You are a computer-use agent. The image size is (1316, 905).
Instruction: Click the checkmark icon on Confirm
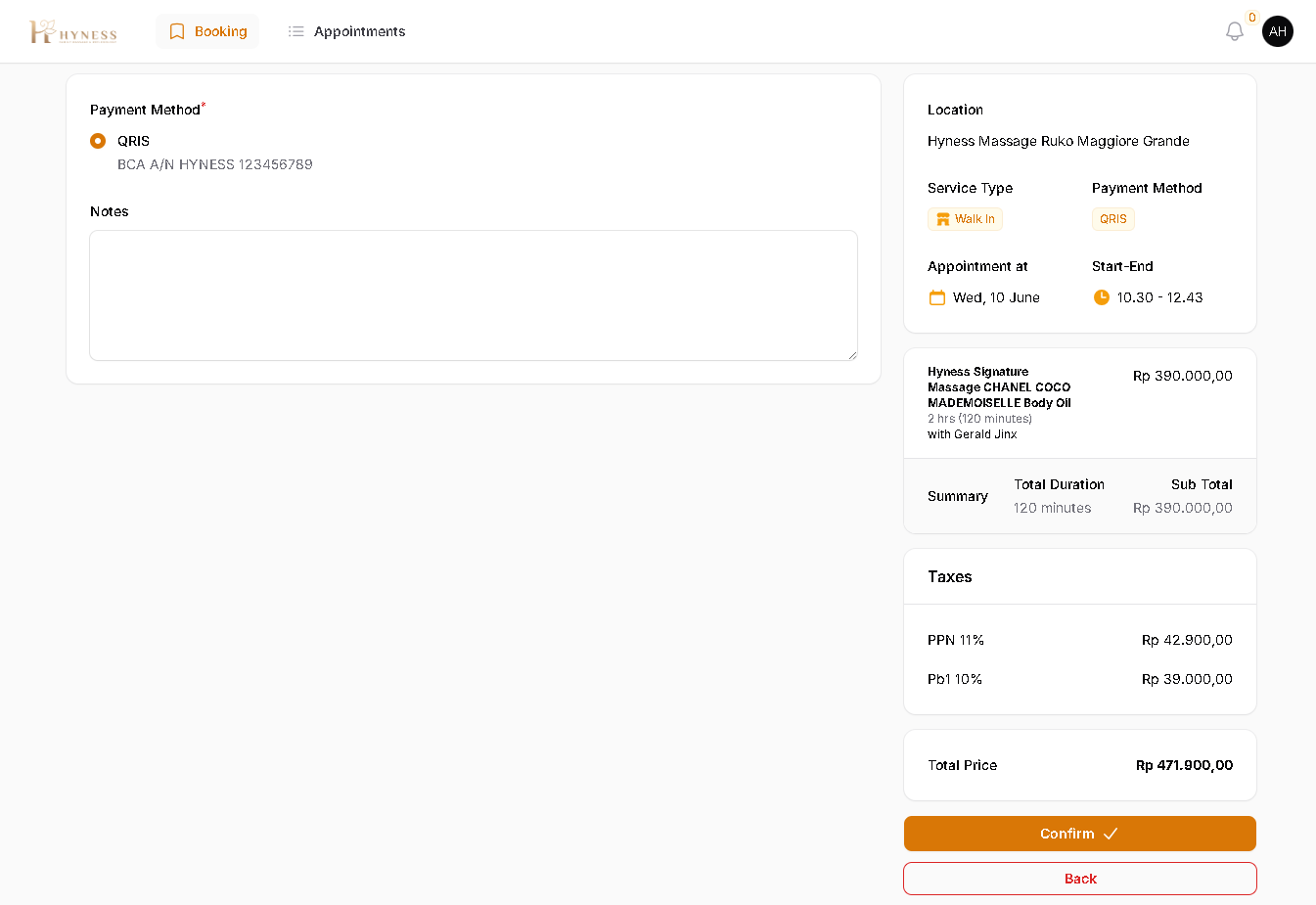pos(1111,834)
